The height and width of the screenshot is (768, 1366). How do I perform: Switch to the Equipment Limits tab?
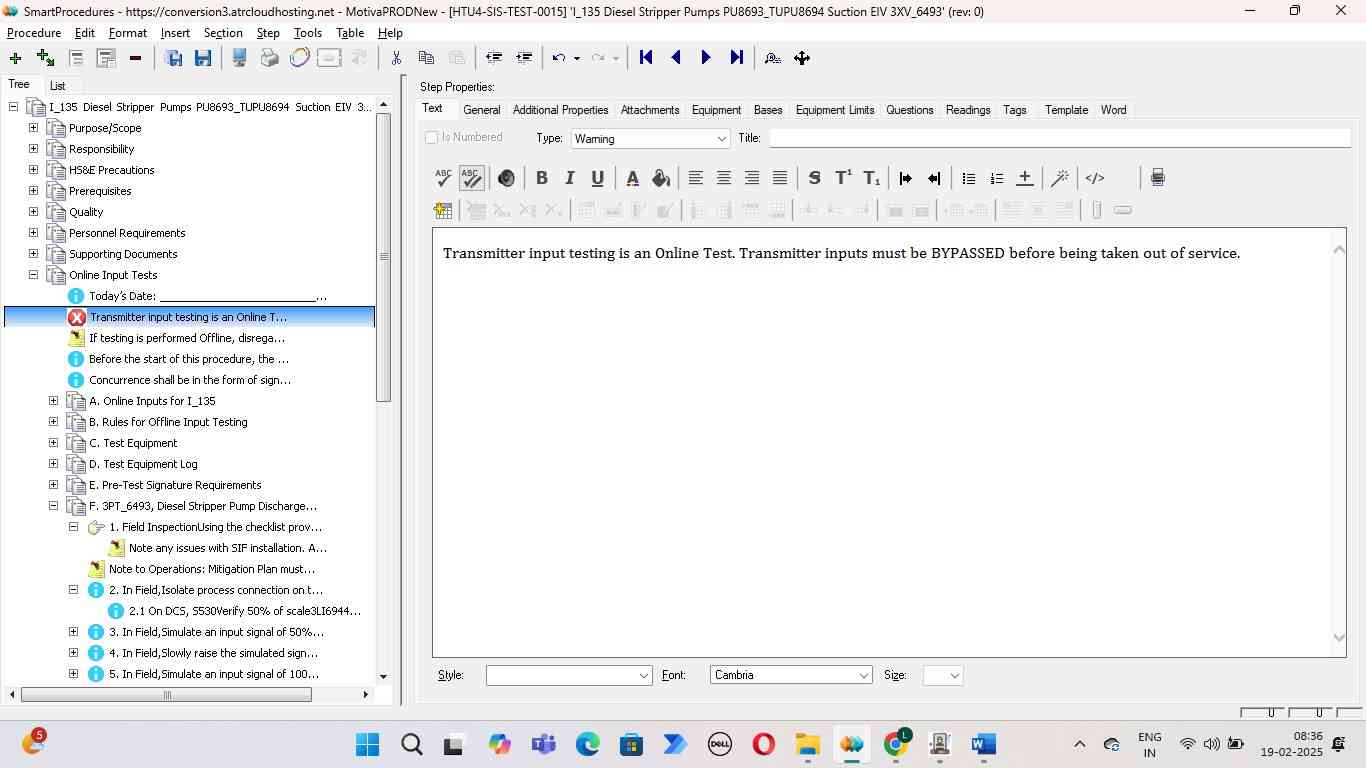click(x=835, y=110)
